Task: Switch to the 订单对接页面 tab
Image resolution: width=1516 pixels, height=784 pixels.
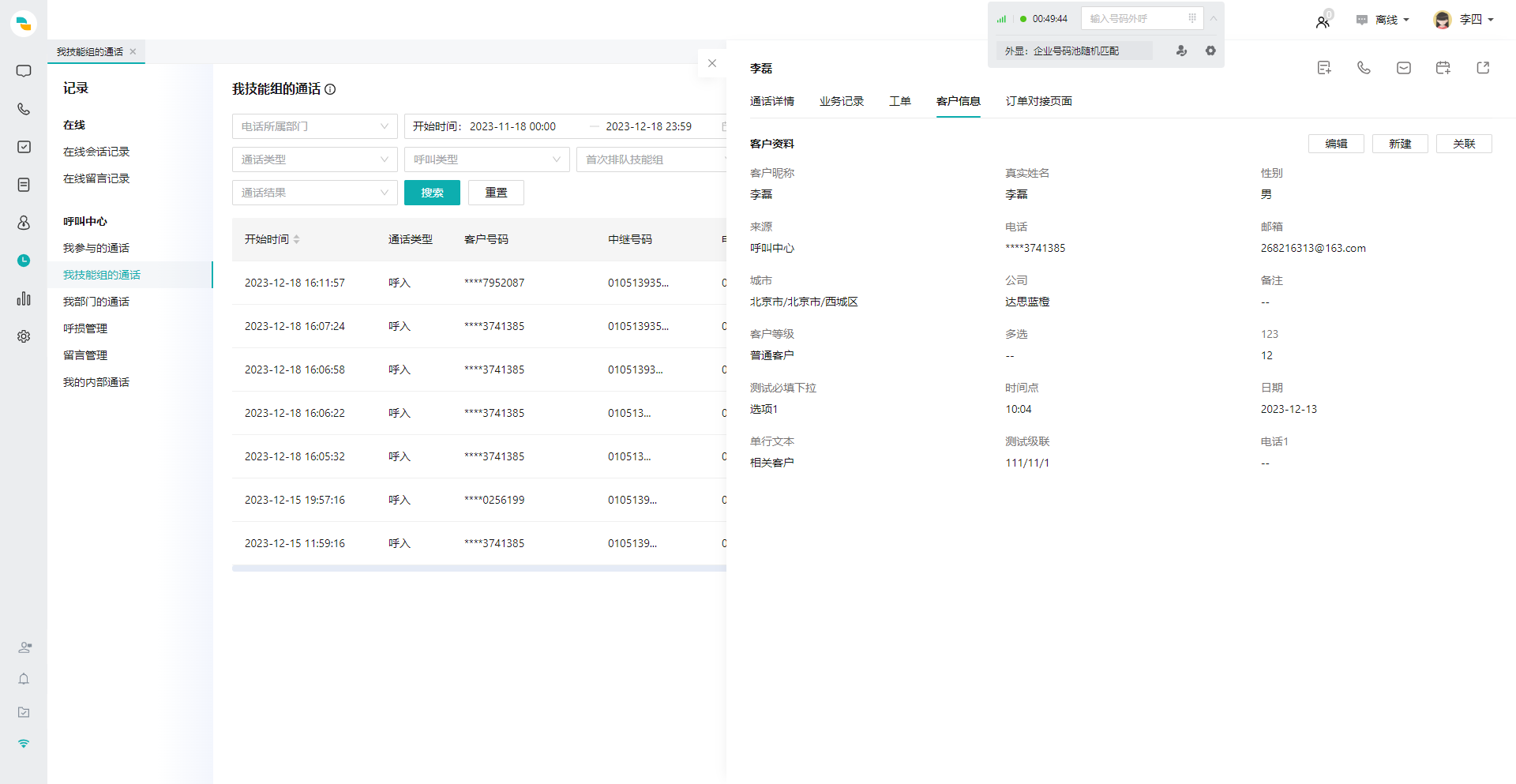Action: coord(1039,101)
